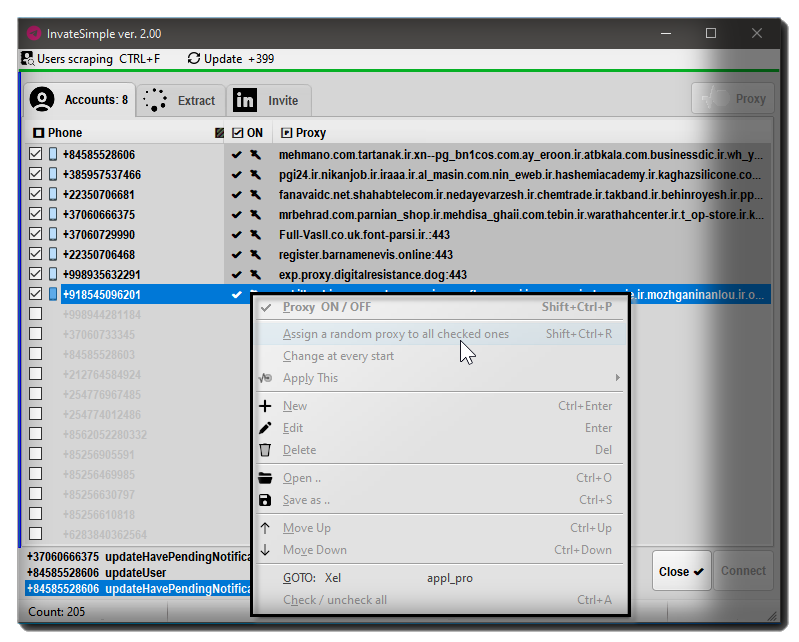Uncheck the +918545096201 account checkbox
The width and height of the screenshot is (799, 642).
(x=35, y=293)
